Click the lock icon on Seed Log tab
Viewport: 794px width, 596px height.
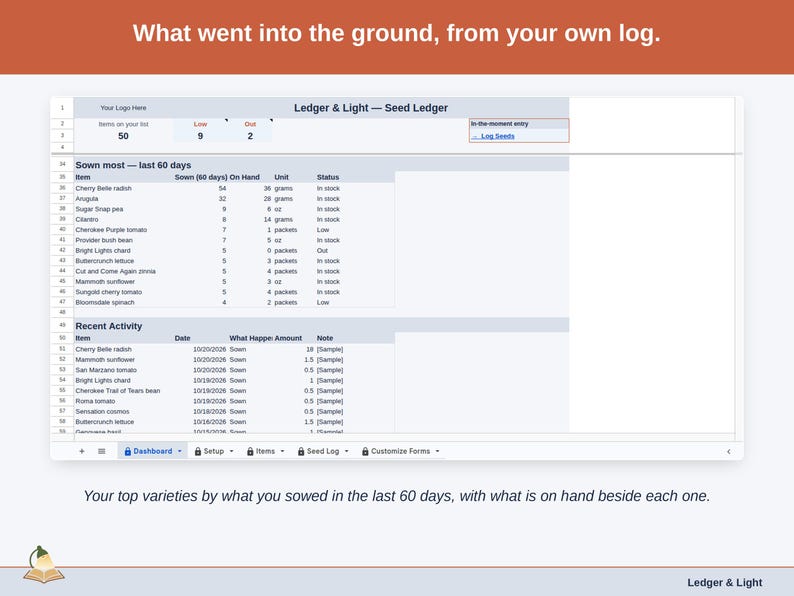click(x=301, y=451)
